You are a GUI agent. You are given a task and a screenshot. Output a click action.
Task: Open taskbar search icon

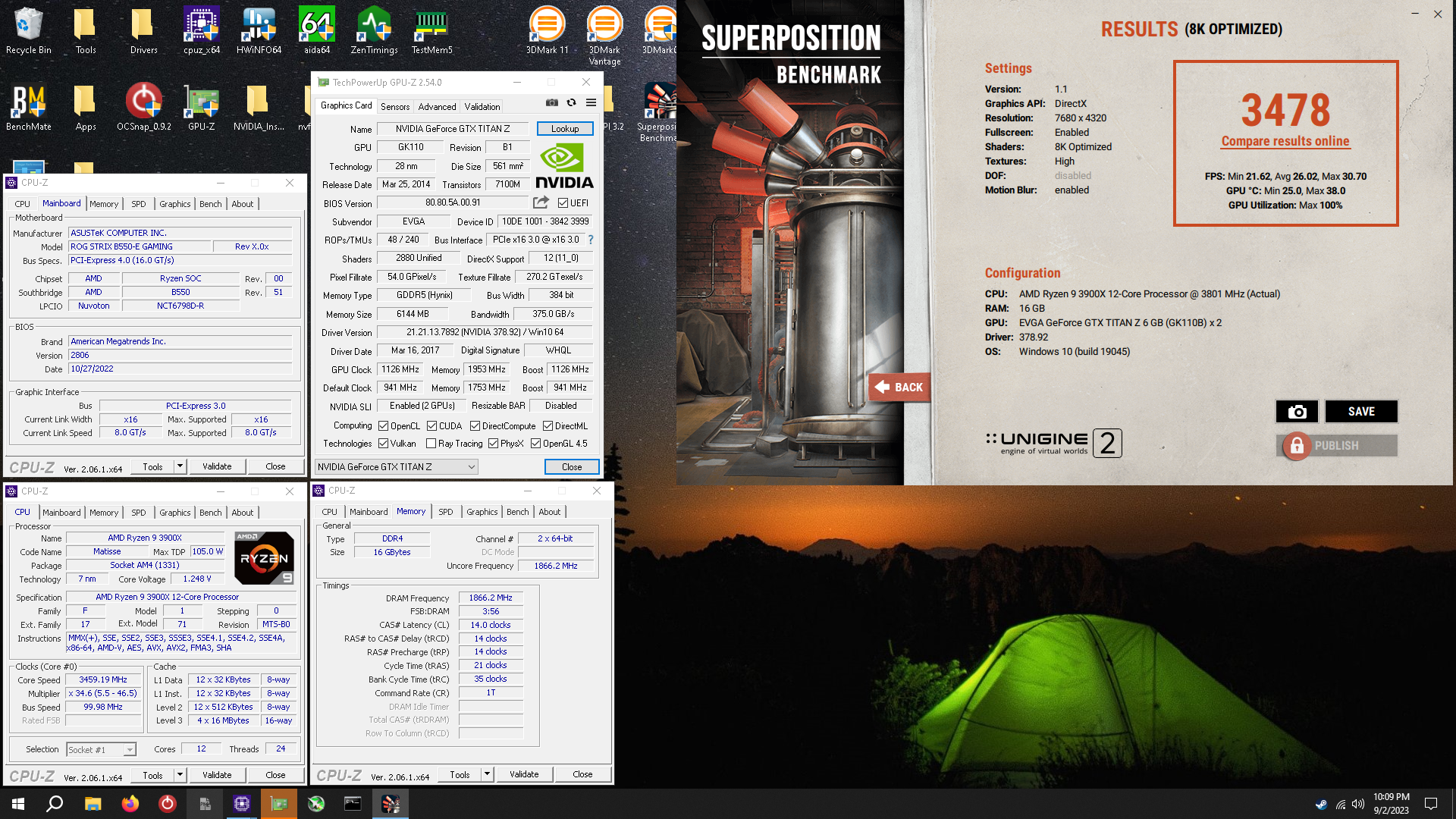coord(55,804)
